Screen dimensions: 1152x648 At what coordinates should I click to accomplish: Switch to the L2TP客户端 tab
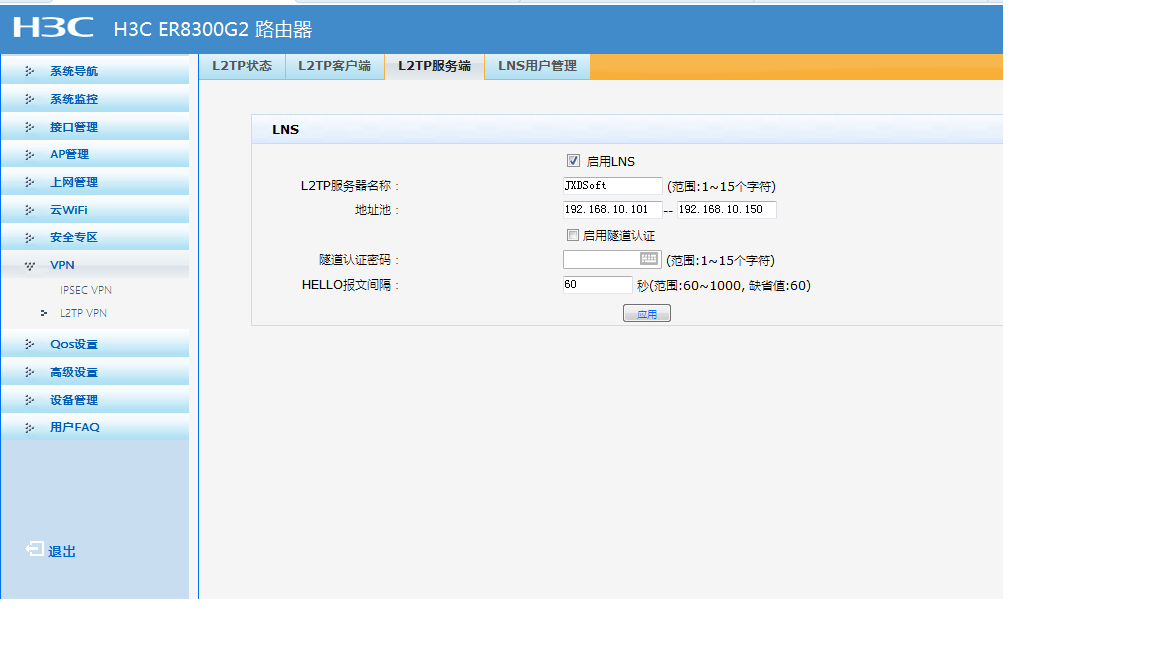tap(334, 66)
